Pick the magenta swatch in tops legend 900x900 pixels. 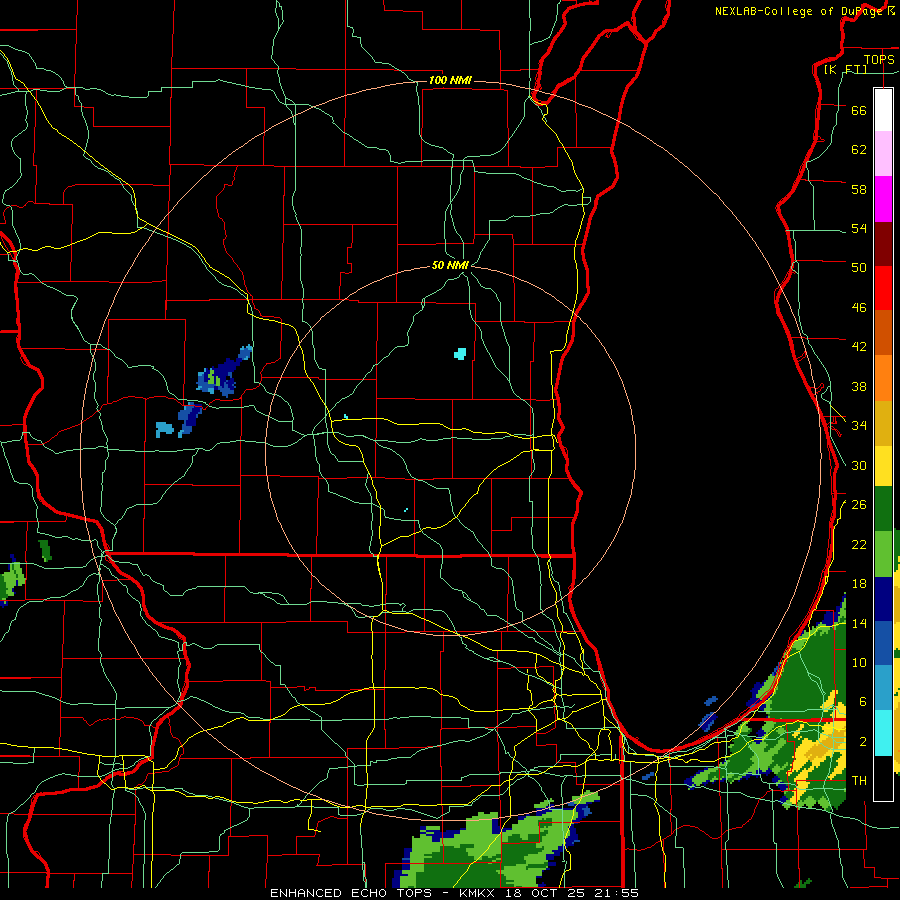883,199
